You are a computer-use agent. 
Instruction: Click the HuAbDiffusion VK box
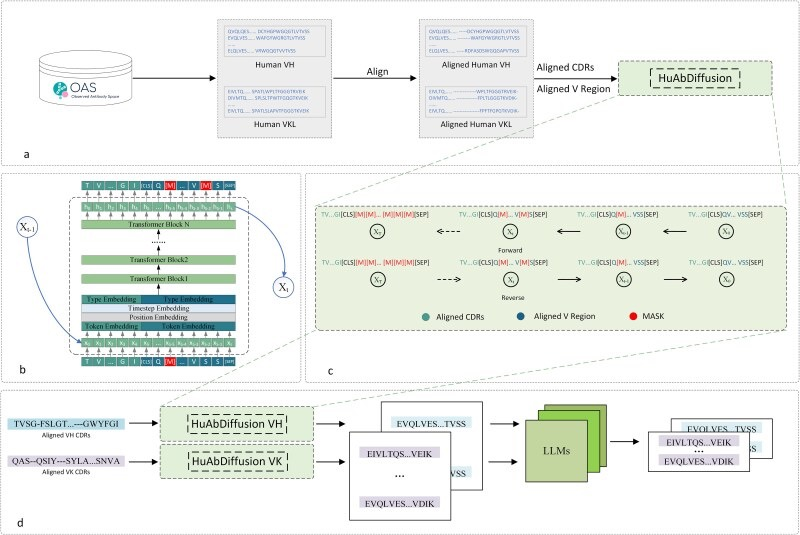[237, 461]
